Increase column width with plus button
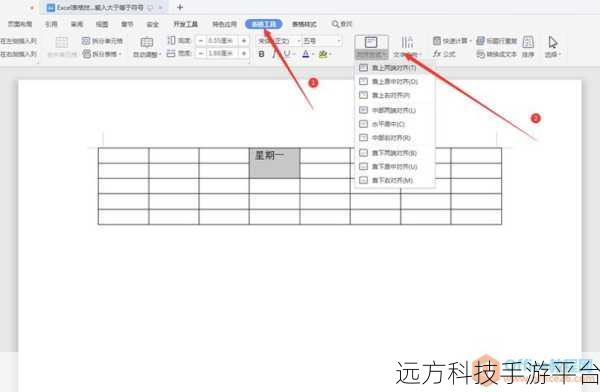Screen dimensions: 600x392 (244, 53)
